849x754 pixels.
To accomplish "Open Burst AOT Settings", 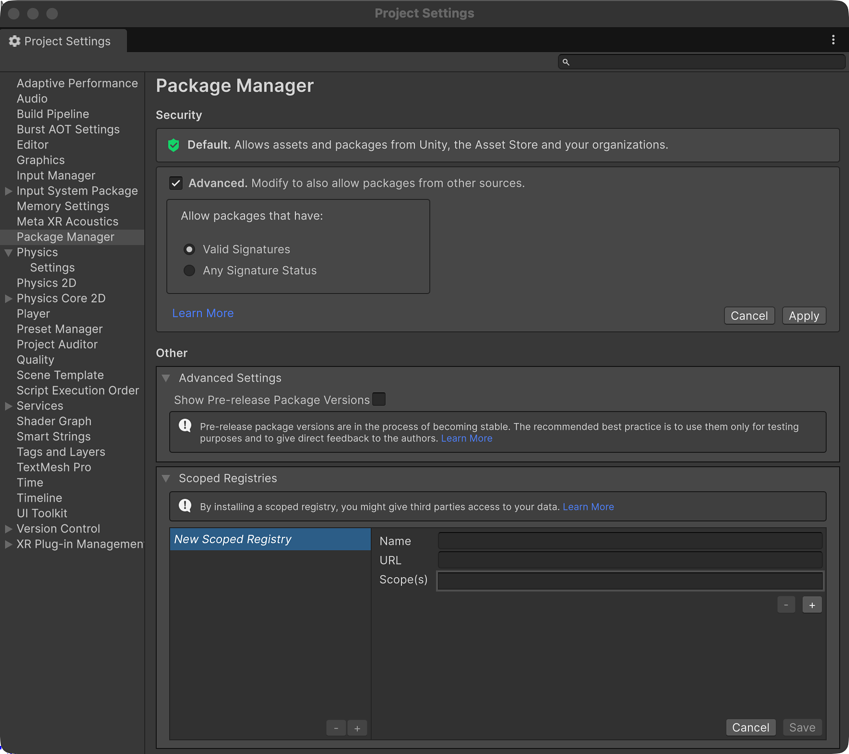I will pos(68,129).
